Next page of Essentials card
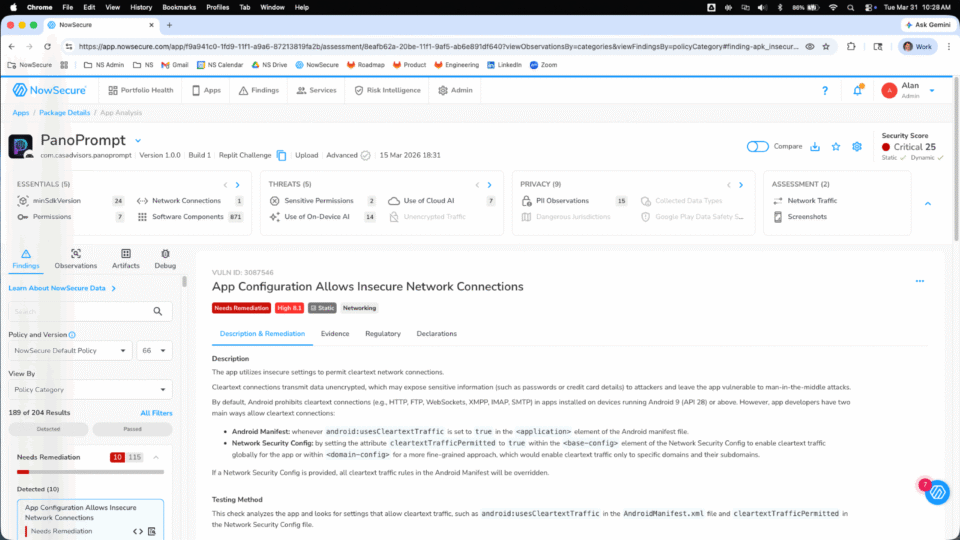 (238, 185)
